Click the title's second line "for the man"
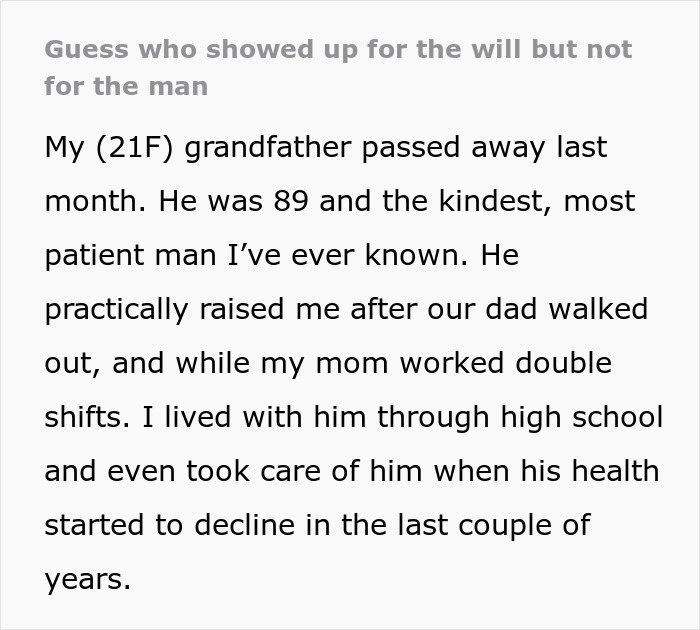 pyautogui.click(x=126, y=86)
